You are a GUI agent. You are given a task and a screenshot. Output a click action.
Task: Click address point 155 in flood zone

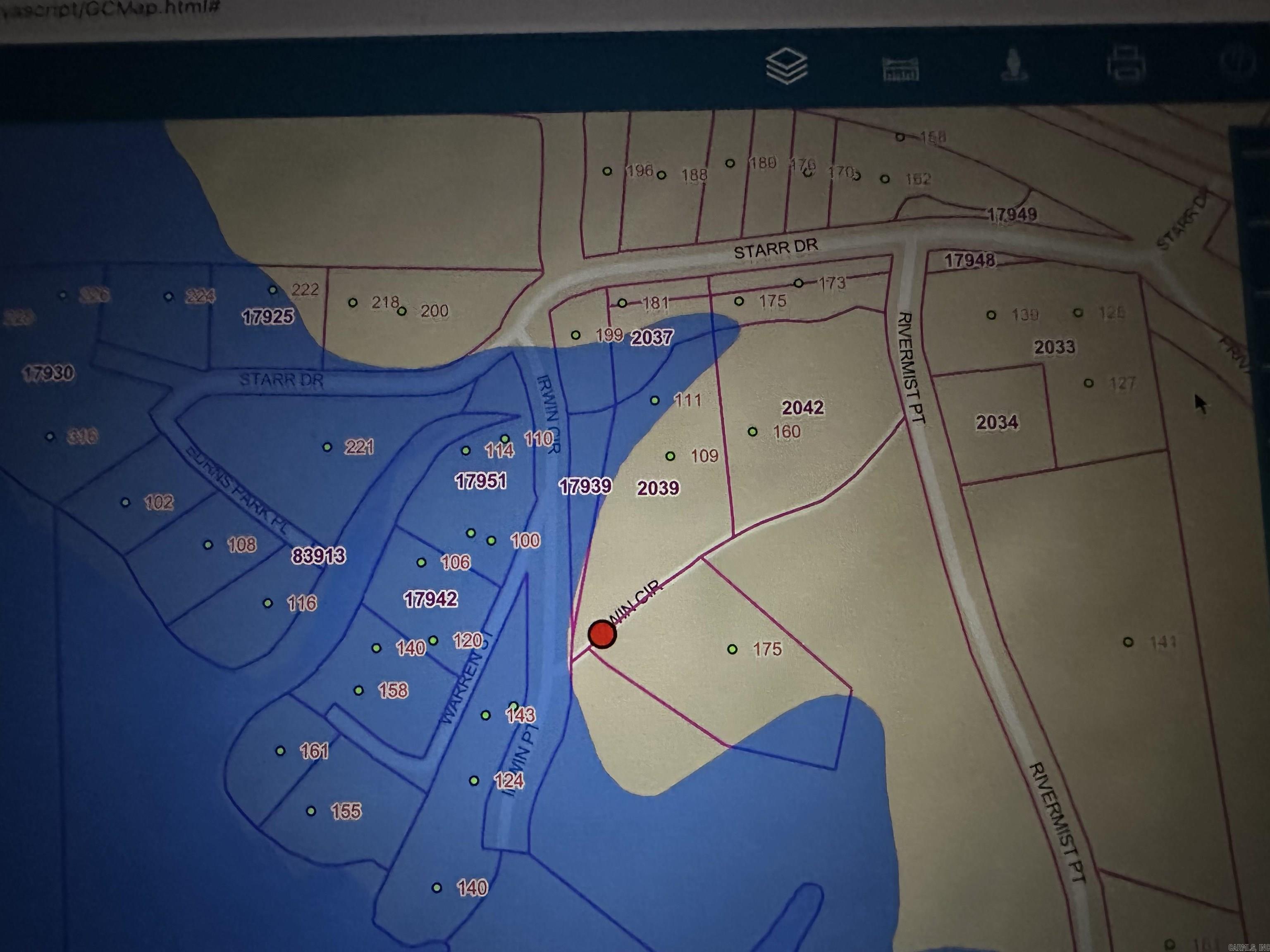click(310, 811)
